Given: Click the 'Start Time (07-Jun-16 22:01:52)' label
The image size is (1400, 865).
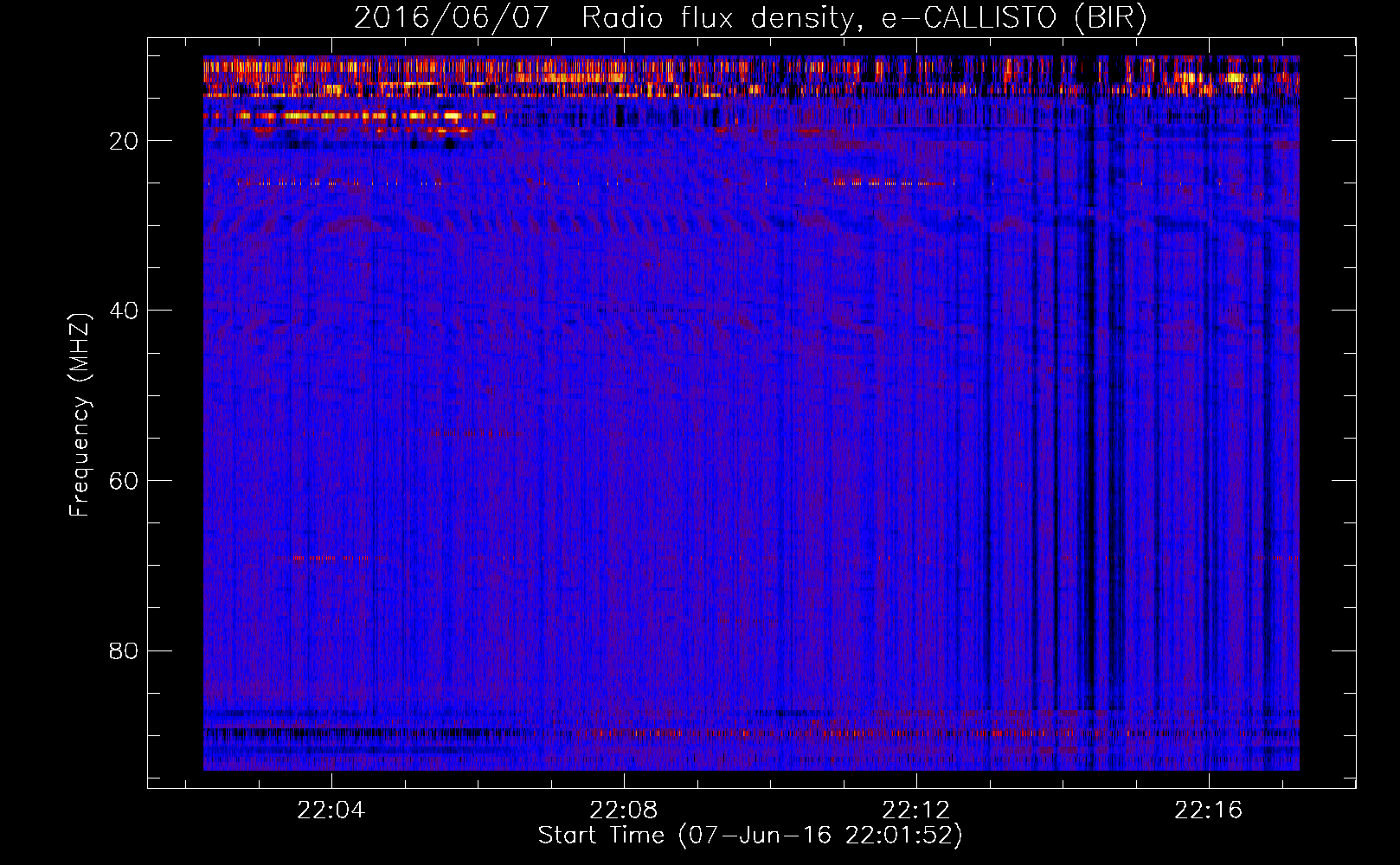Looking at the screenshot, I should [750, 836].
